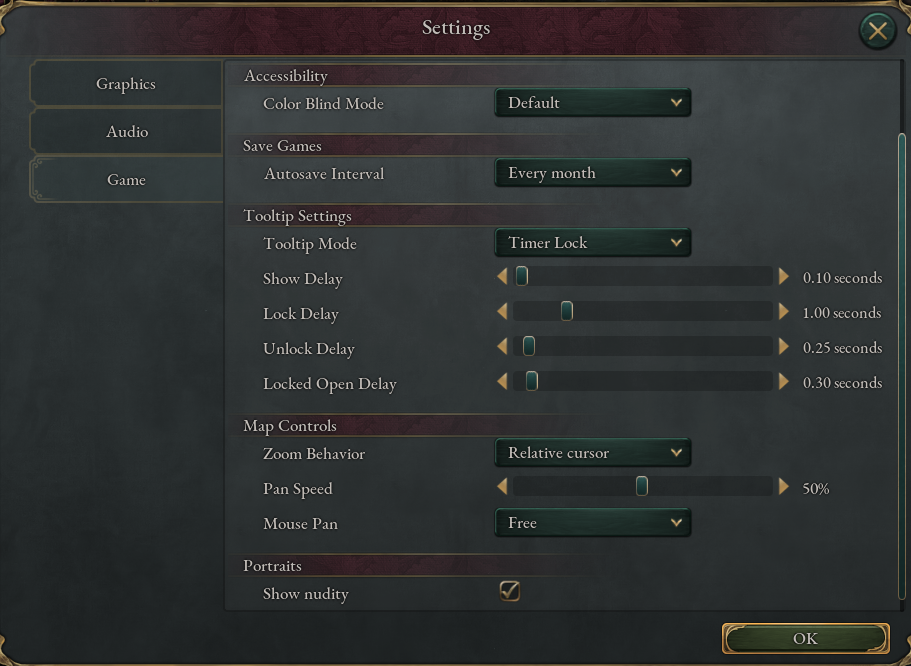This screenshot has height=666, width=911.
Task: Click the left arrow to decrease Show Delay
Action: 502,276
